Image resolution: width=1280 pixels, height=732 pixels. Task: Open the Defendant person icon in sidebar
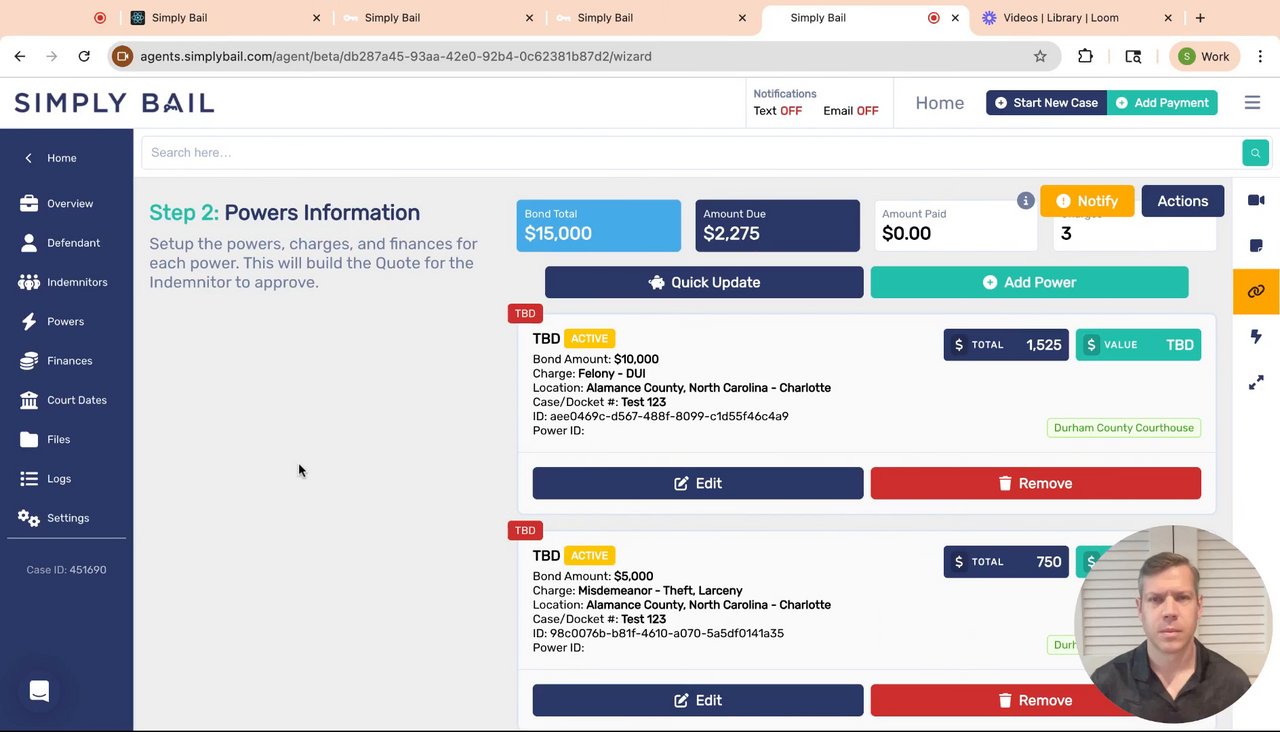click(x=29, y=242)
